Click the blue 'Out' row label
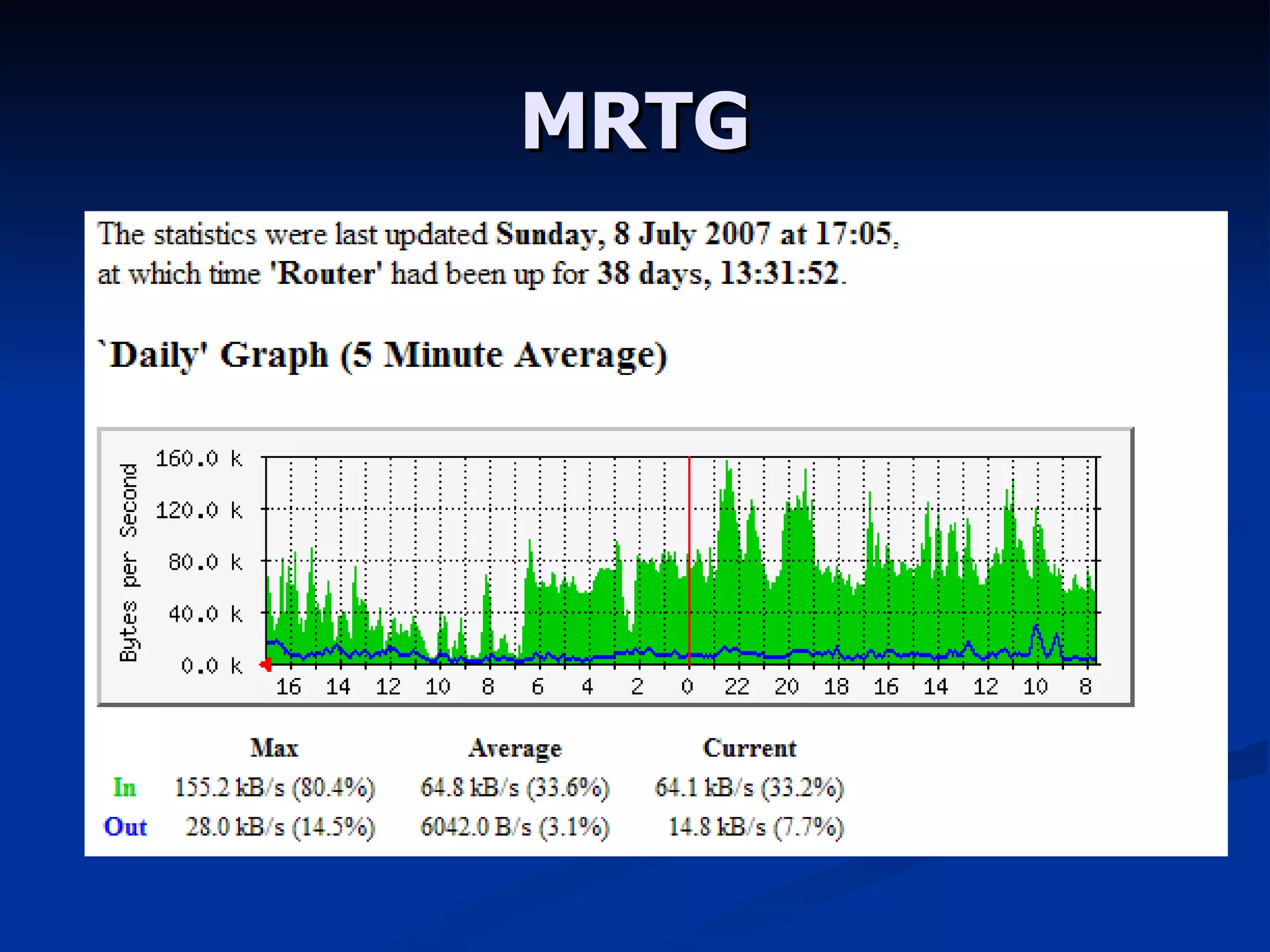1270x952 pixels. [x=125, y=827]
